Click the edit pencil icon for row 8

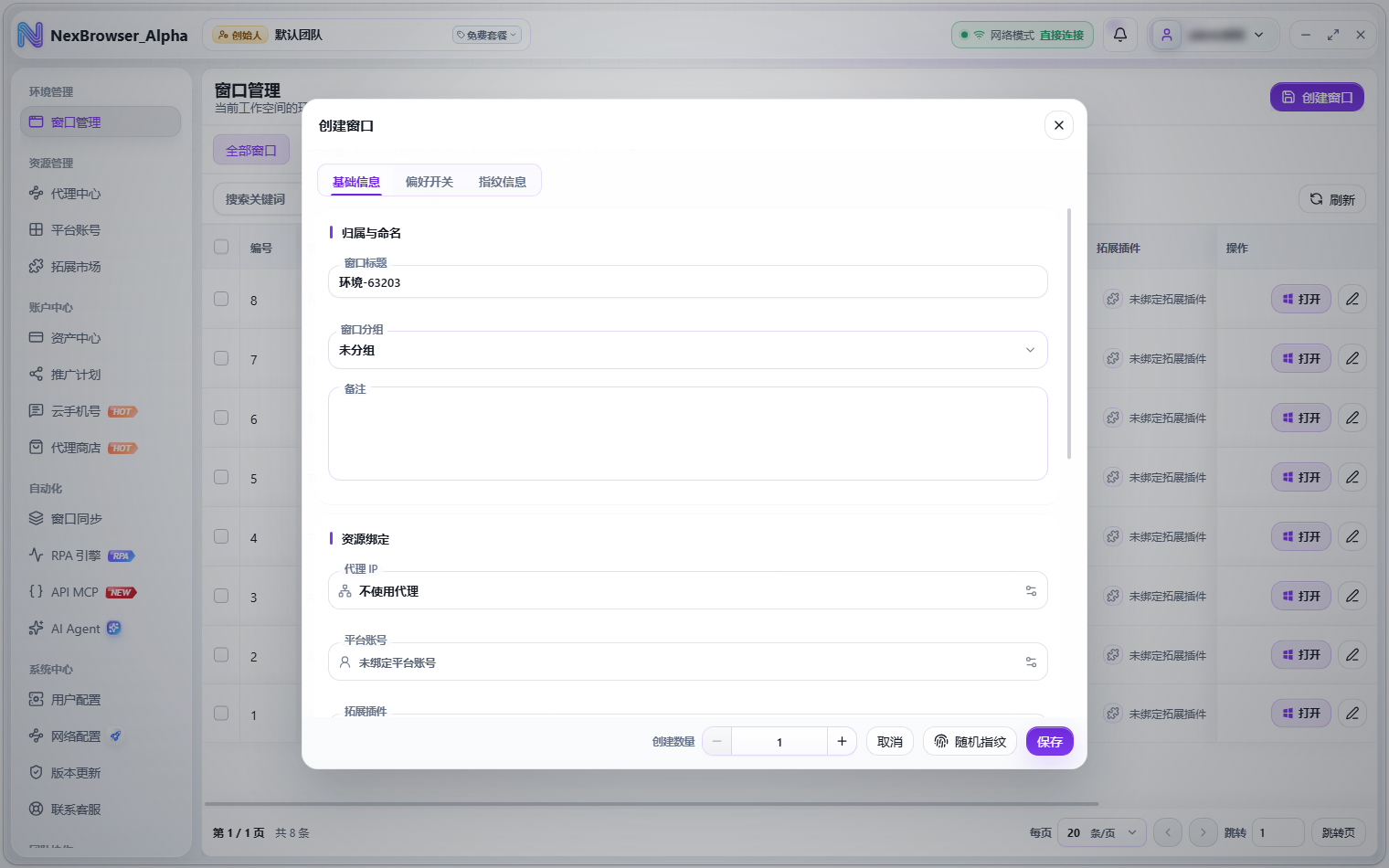(1352, 299)
